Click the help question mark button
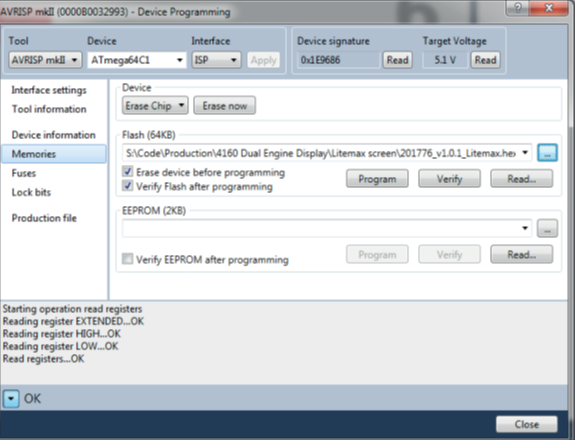This screenshot has width=575, height=440. 518,8
